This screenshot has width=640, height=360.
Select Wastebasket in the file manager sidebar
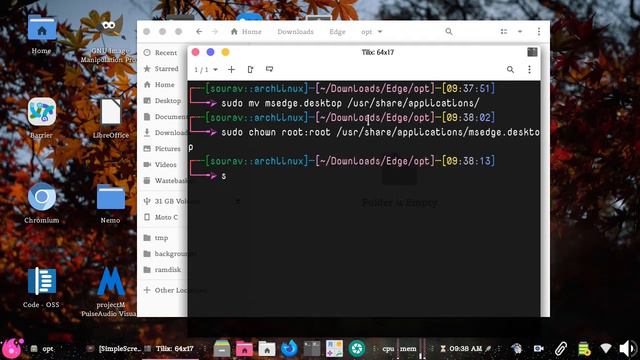click(164, 180)
